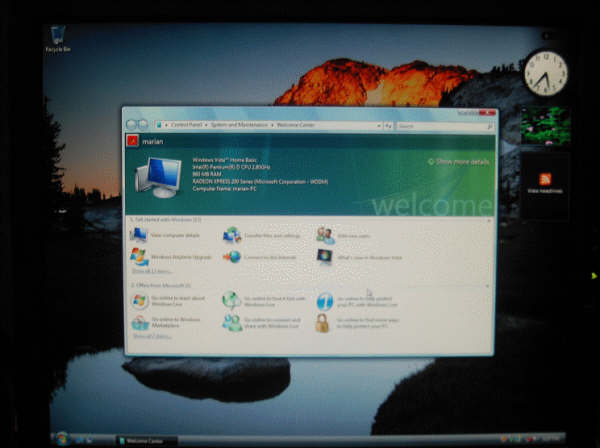
Task: Open the Recycle Bin on the desktop
Action: [58, 39]
